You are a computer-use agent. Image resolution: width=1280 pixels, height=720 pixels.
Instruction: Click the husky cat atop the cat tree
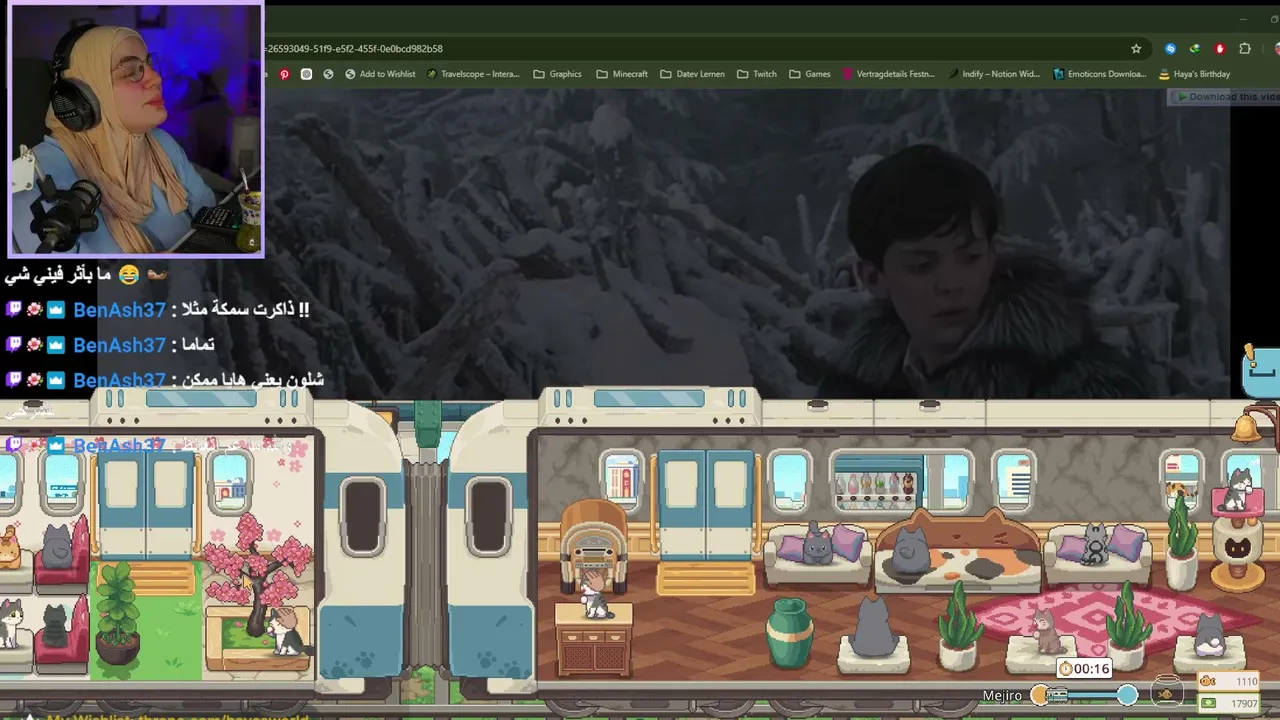pyautogui.click(x=1240, y=490)
